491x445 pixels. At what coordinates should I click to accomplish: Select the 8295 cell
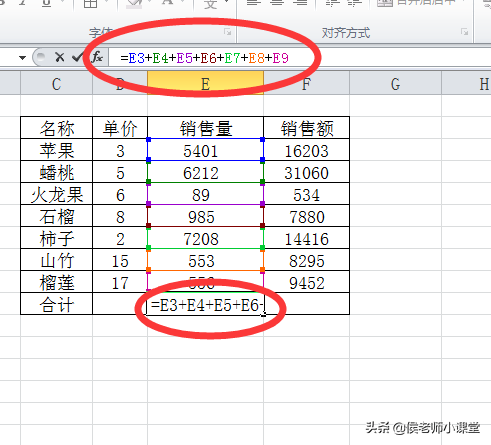(306, 260)
